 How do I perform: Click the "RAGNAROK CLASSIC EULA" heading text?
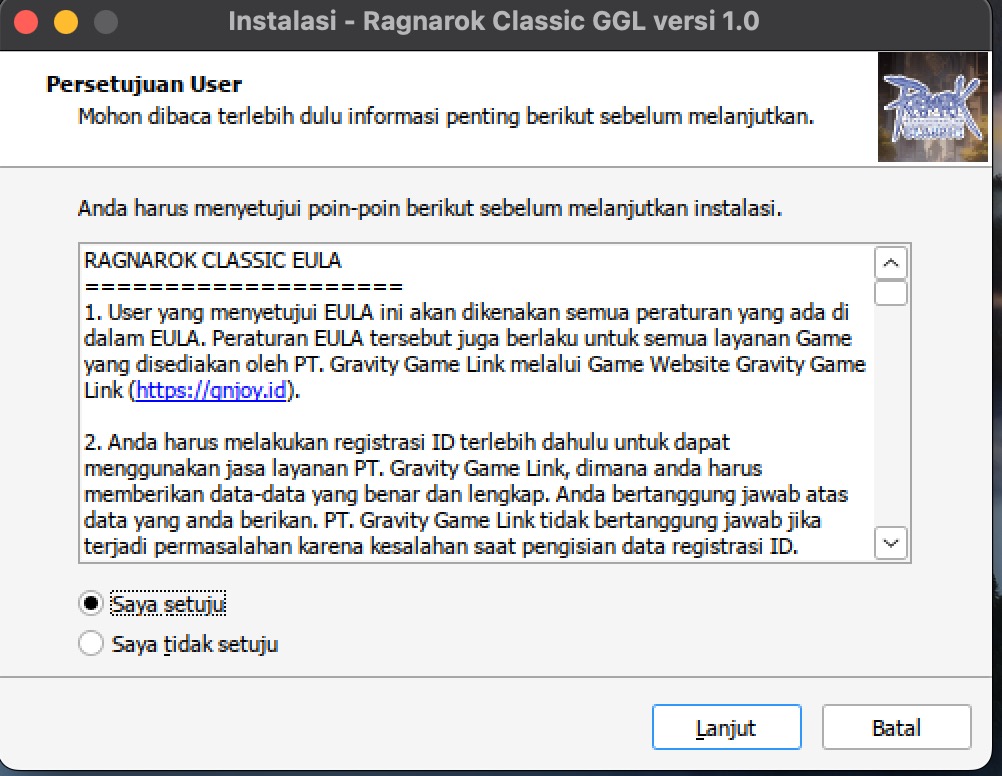213,260
